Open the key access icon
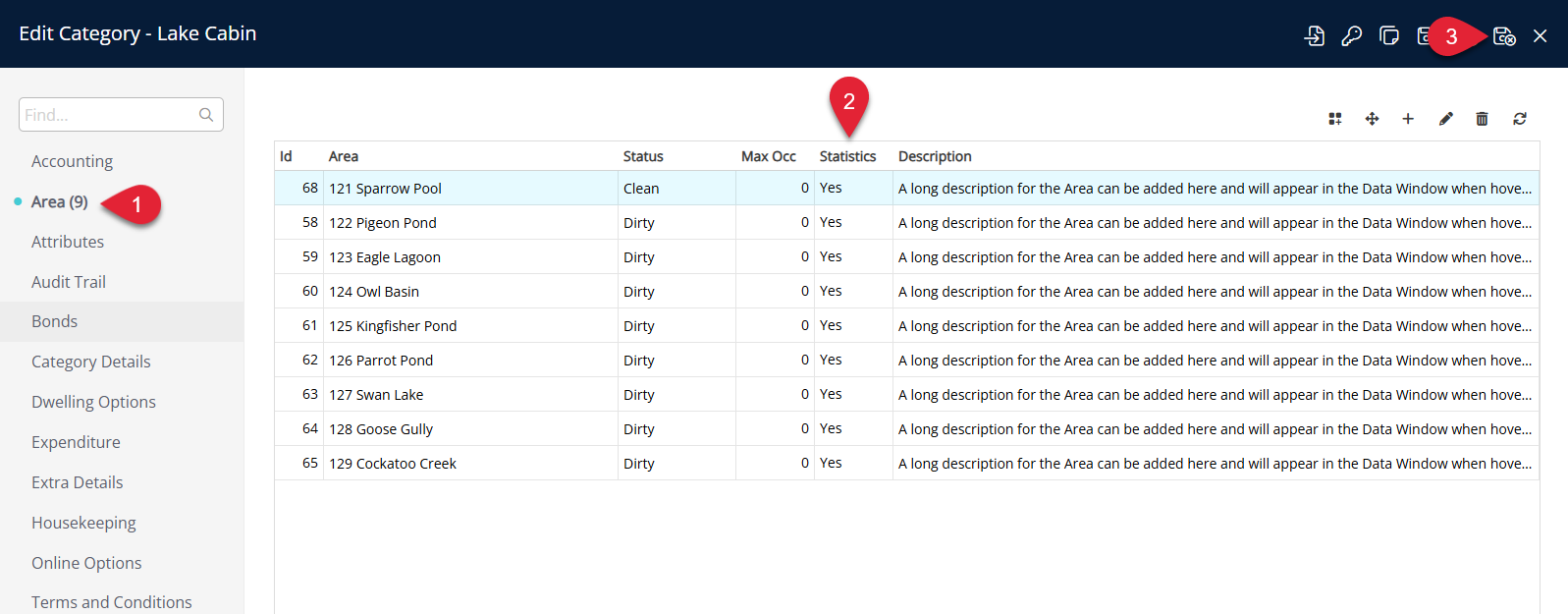 tap(1352, 36)
